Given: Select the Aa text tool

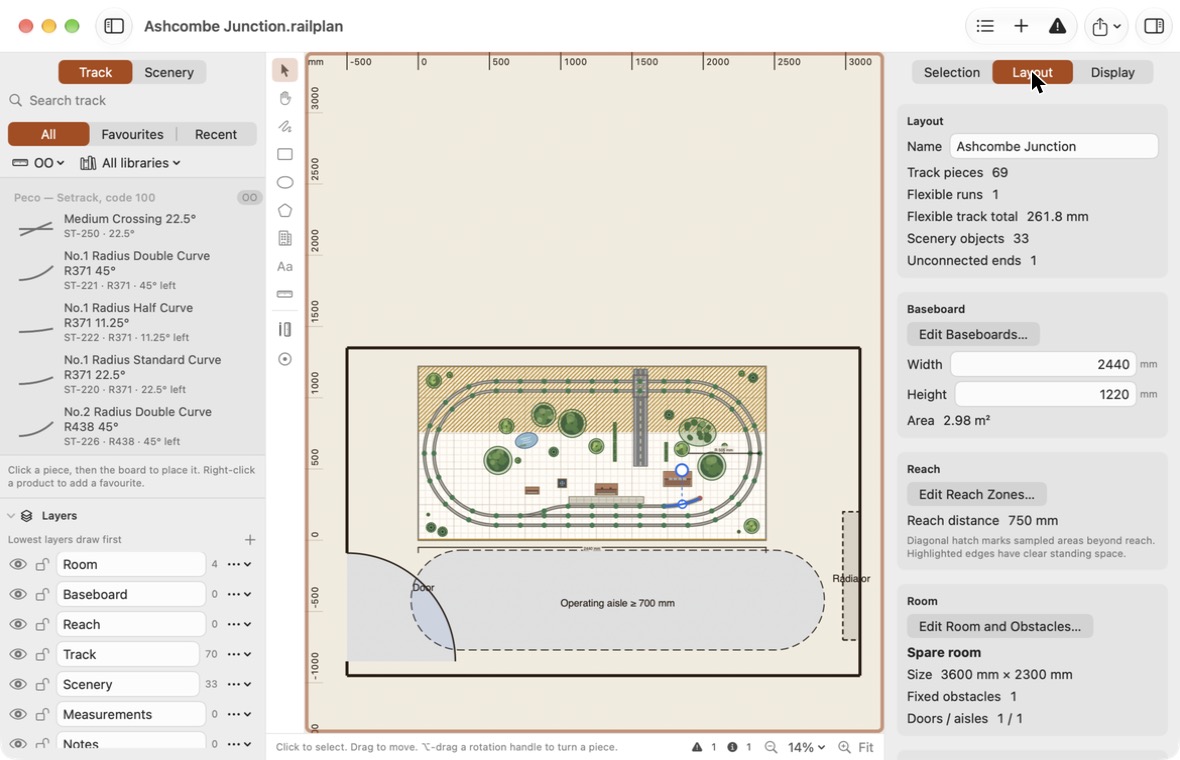Looking at the screenshot, I should click(284, 266).
